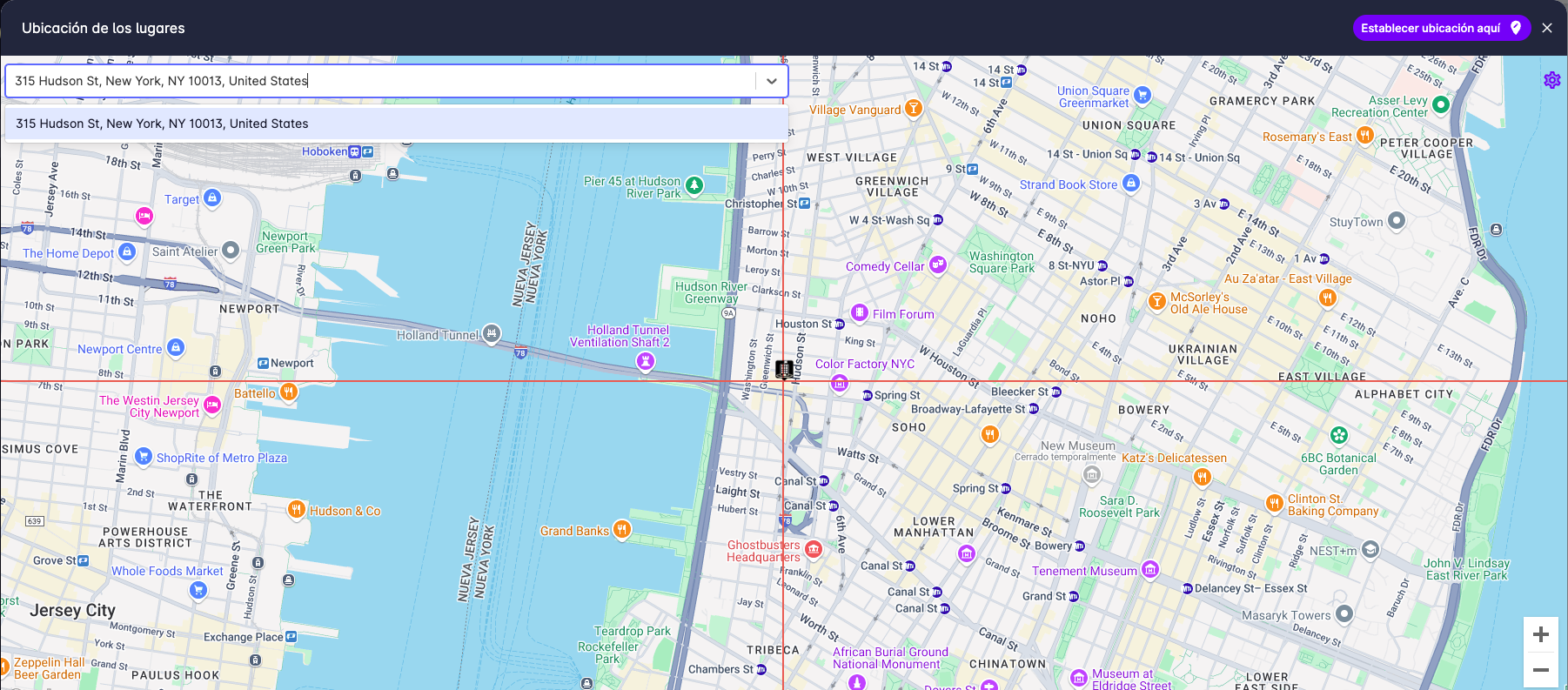Click the map settings gear icon
The height and width of the screenshot is (690, 1568).
1551,80
